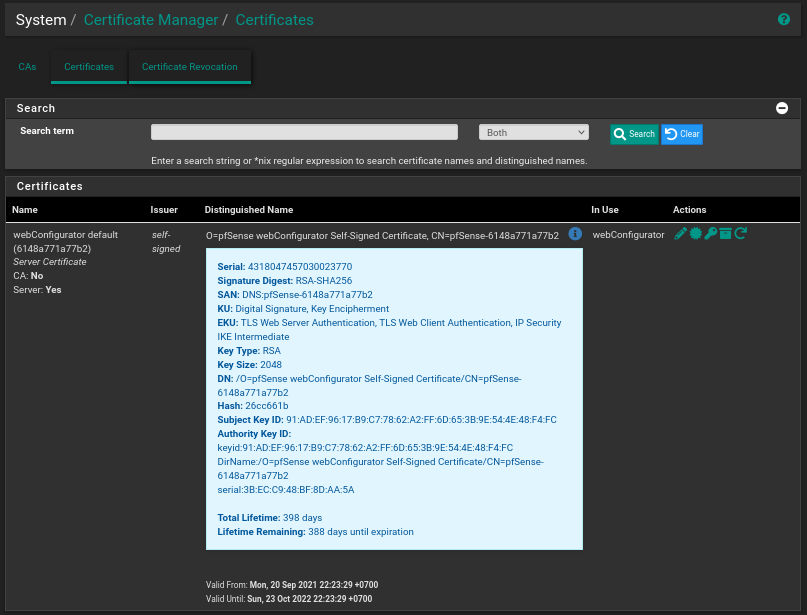Click the blue info icon beside distinguished name
Screen dimensions: 807x615
coord(575,234)
